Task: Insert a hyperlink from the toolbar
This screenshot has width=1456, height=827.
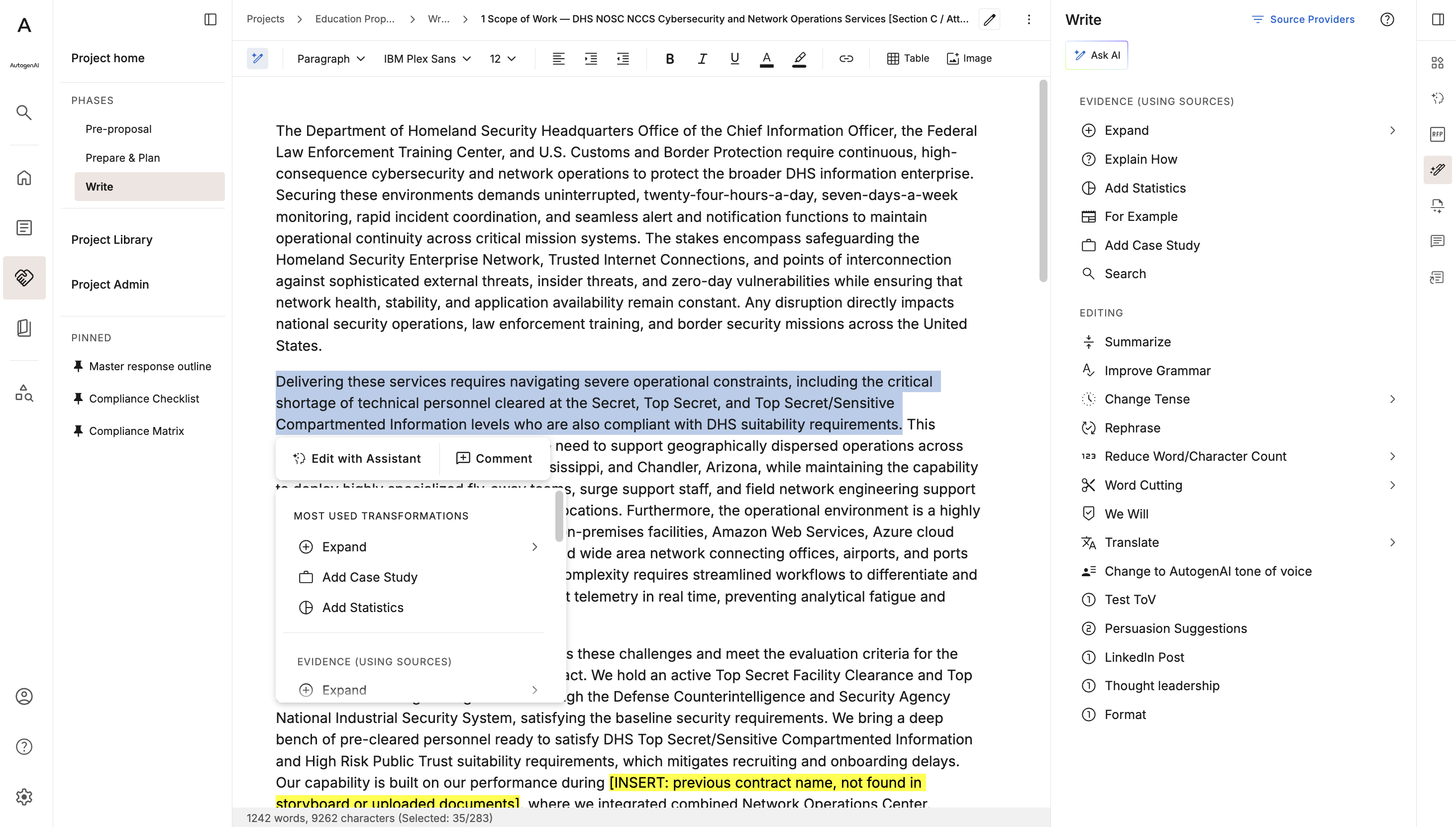Action: 846,59
